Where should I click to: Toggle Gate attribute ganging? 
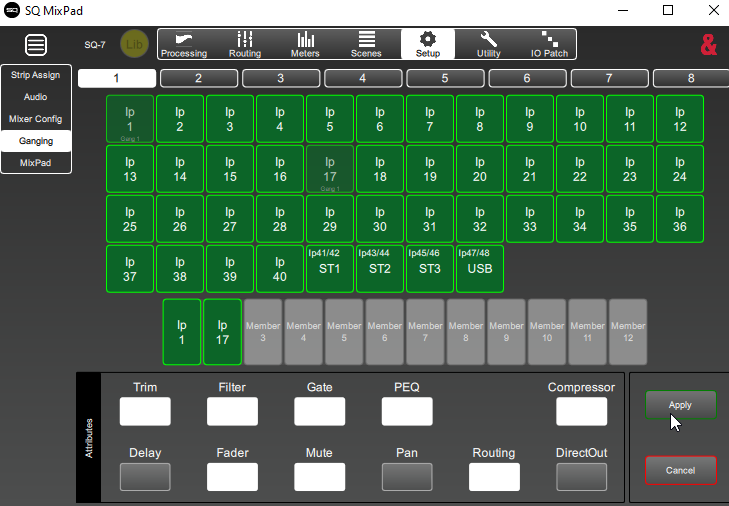point(319,411)
